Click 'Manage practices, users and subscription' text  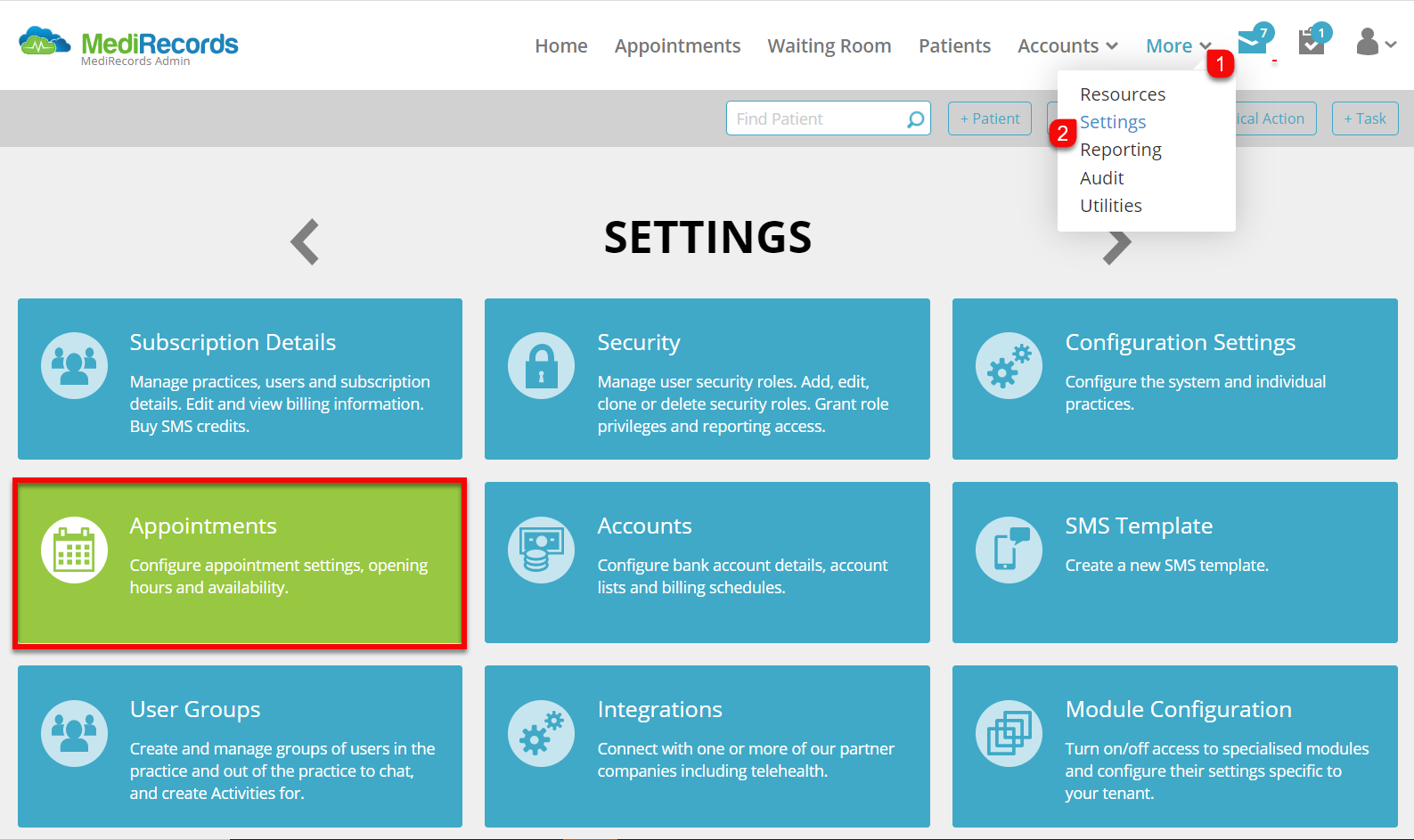[x=280, y=404]
